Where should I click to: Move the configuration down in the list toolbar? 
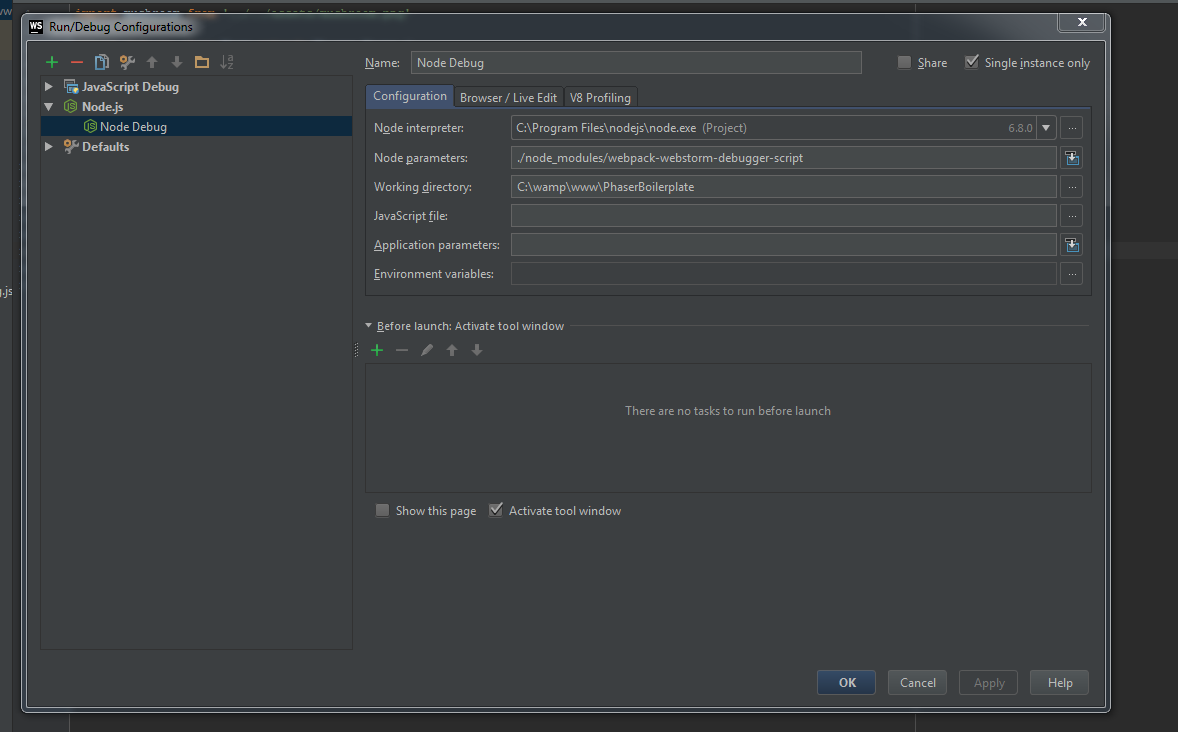point(177,62)
